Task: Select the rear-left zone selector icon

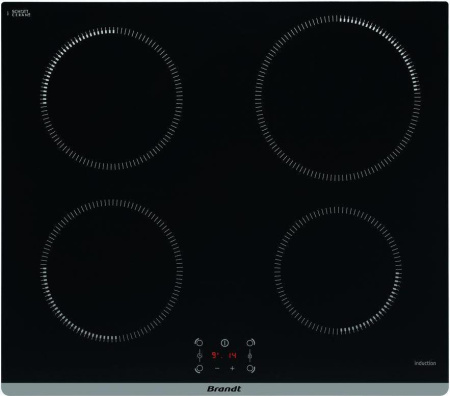Action: coord(199,342)
